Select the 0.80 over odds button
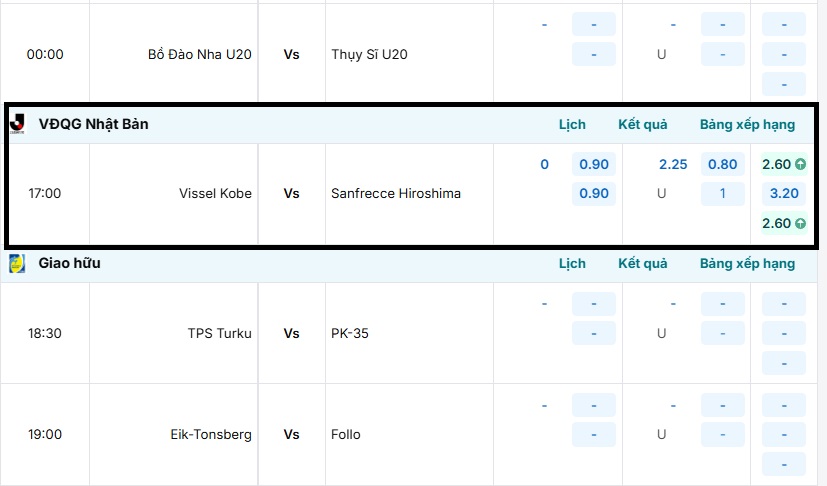Screen dimensions: 827x486 pyautogui.click(x=722, y=165)
